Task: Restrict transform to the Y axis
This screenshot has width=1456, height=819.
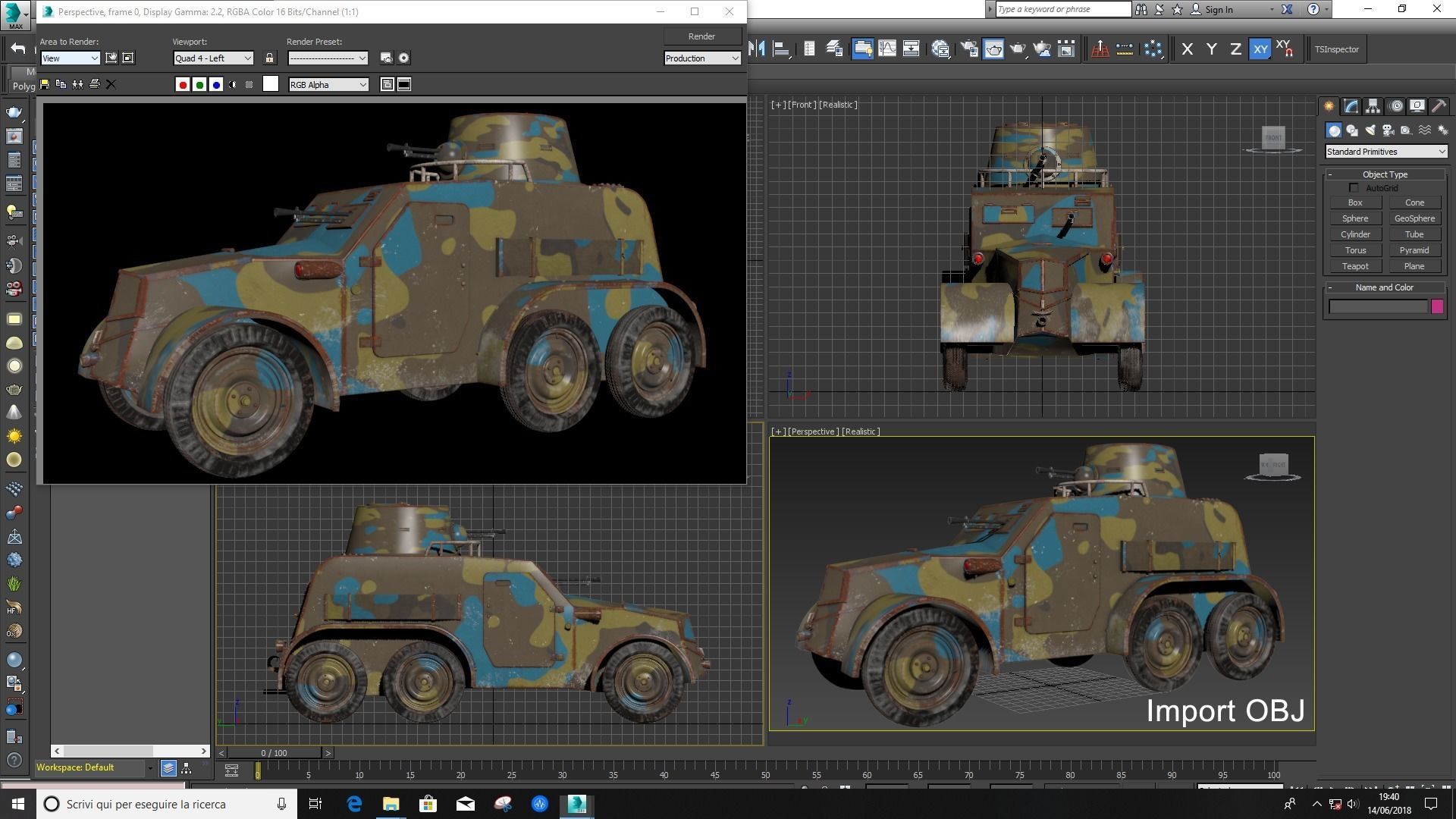Action: coord(1212,49)
